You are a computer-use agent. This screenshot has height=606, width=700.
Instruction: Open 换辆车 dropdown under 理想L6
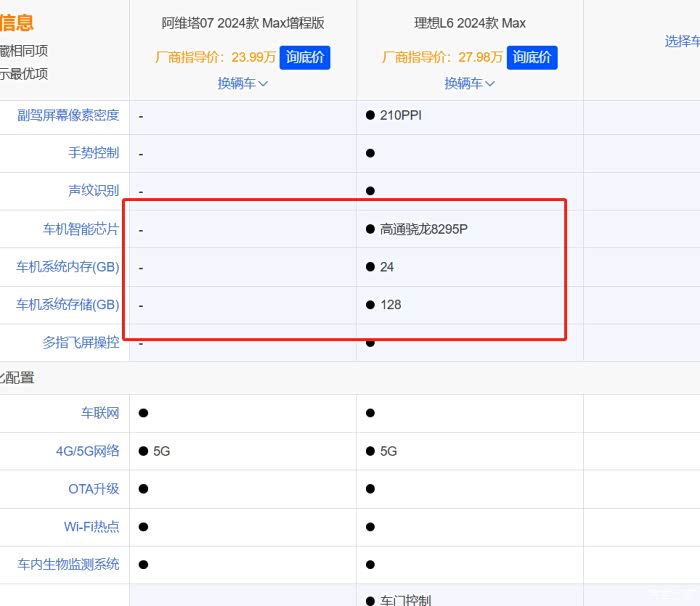[x=470, y=84]
